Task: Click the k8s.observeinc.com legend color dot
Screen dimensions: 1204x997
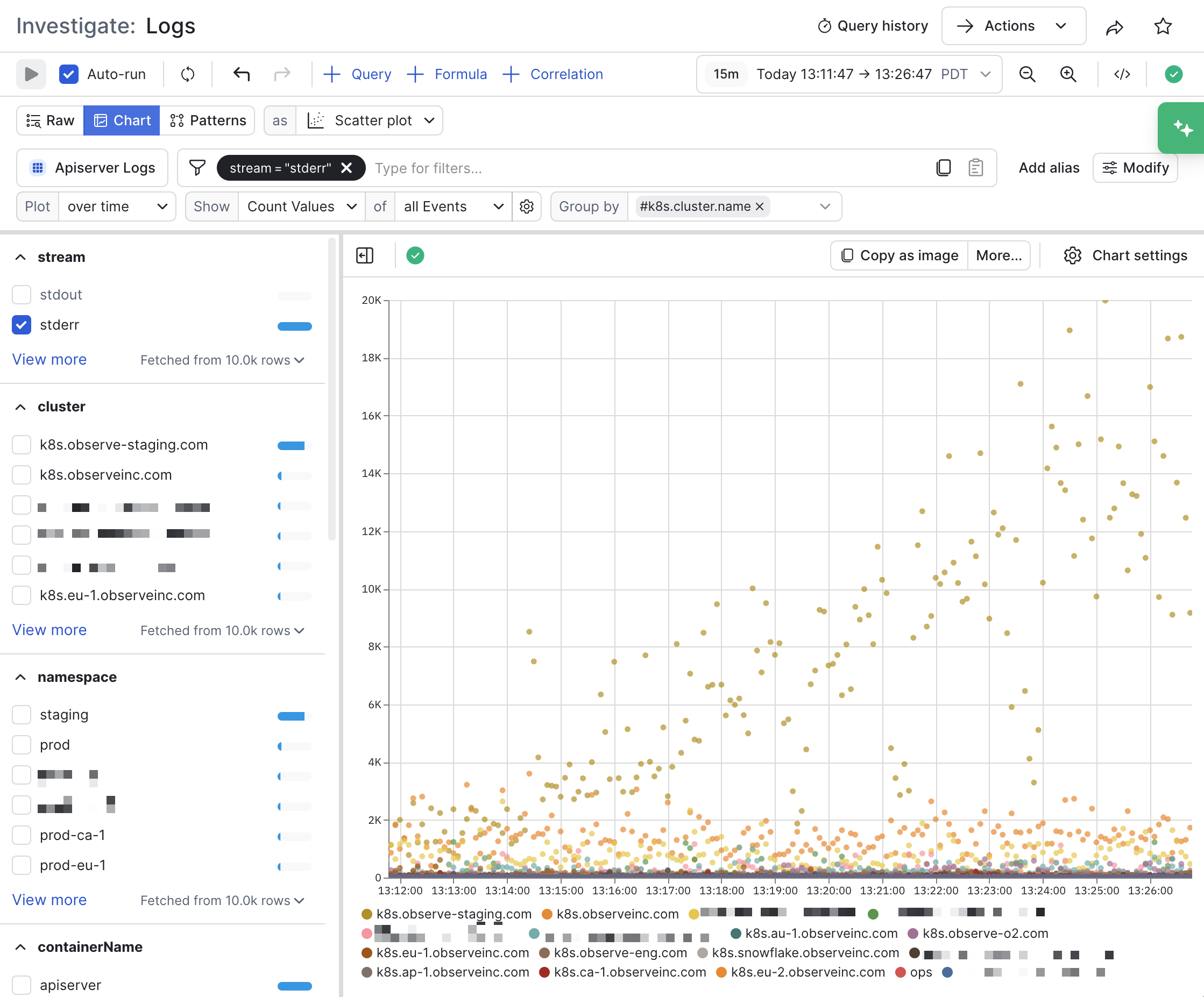Action: (547, 914)
